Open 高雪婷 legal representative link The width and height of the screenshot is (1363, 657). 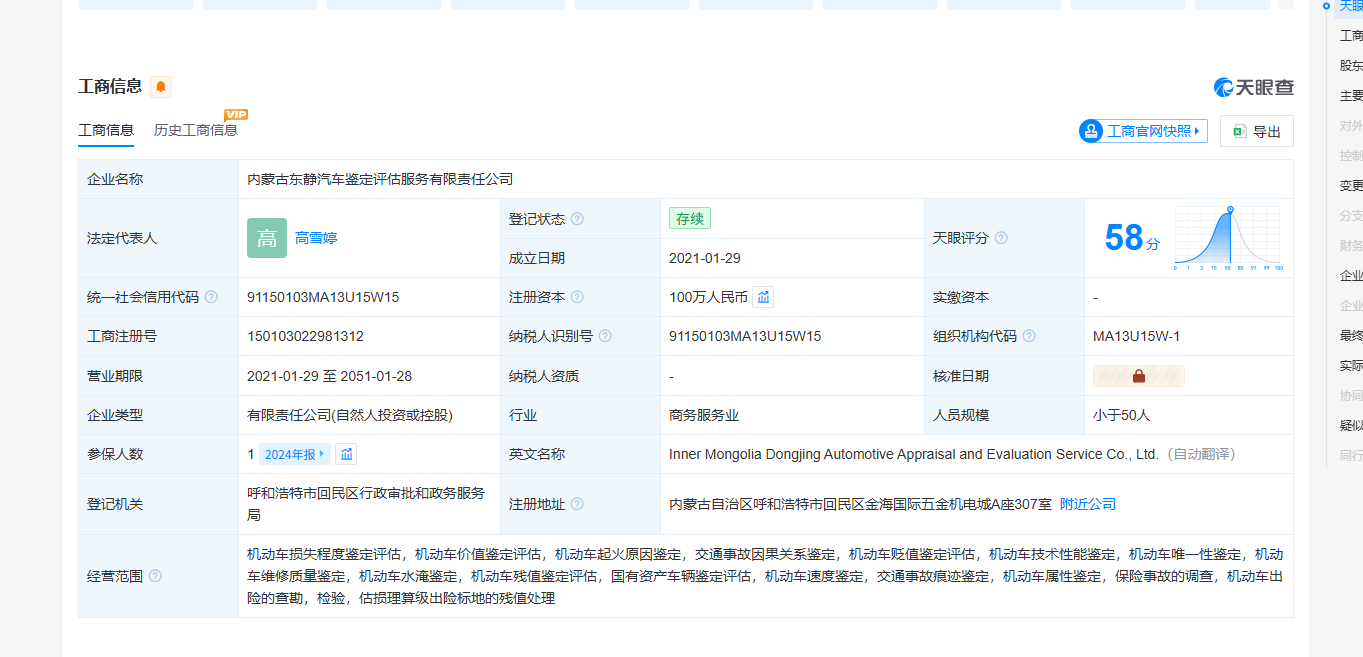316,238
